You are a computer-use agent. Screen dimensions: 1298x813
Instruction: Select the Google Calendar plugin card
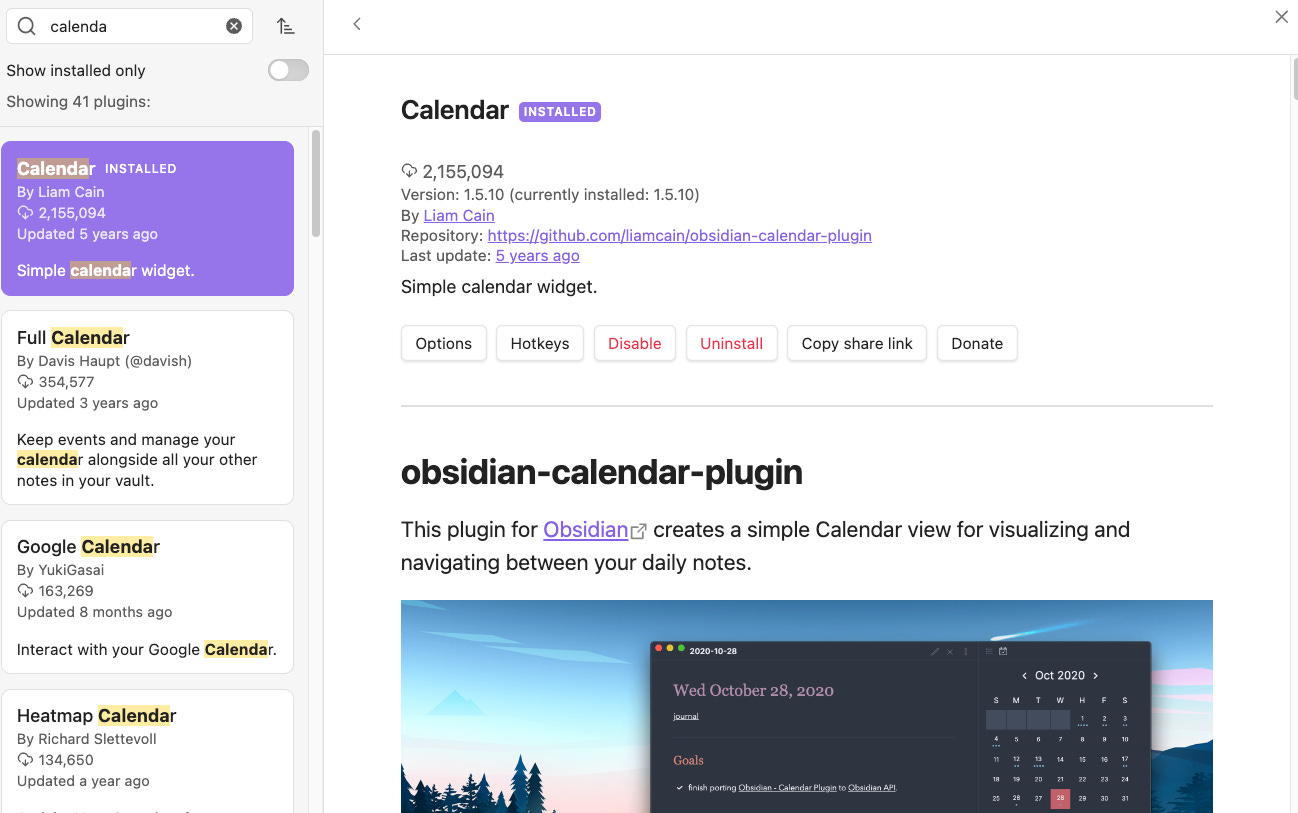coord(148,597)
